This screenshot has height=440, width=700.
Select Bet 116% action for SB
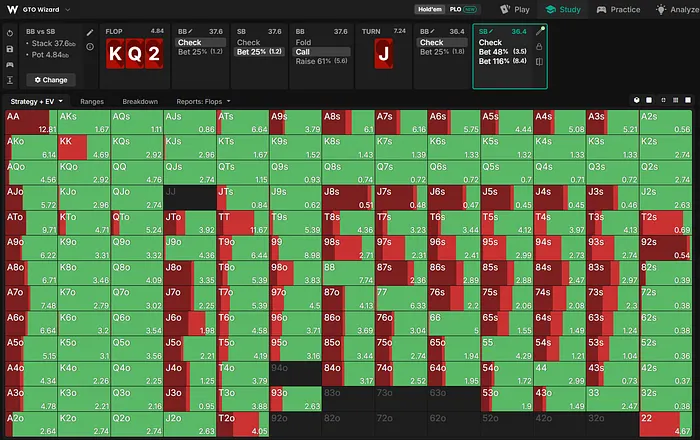coord(503,61)
